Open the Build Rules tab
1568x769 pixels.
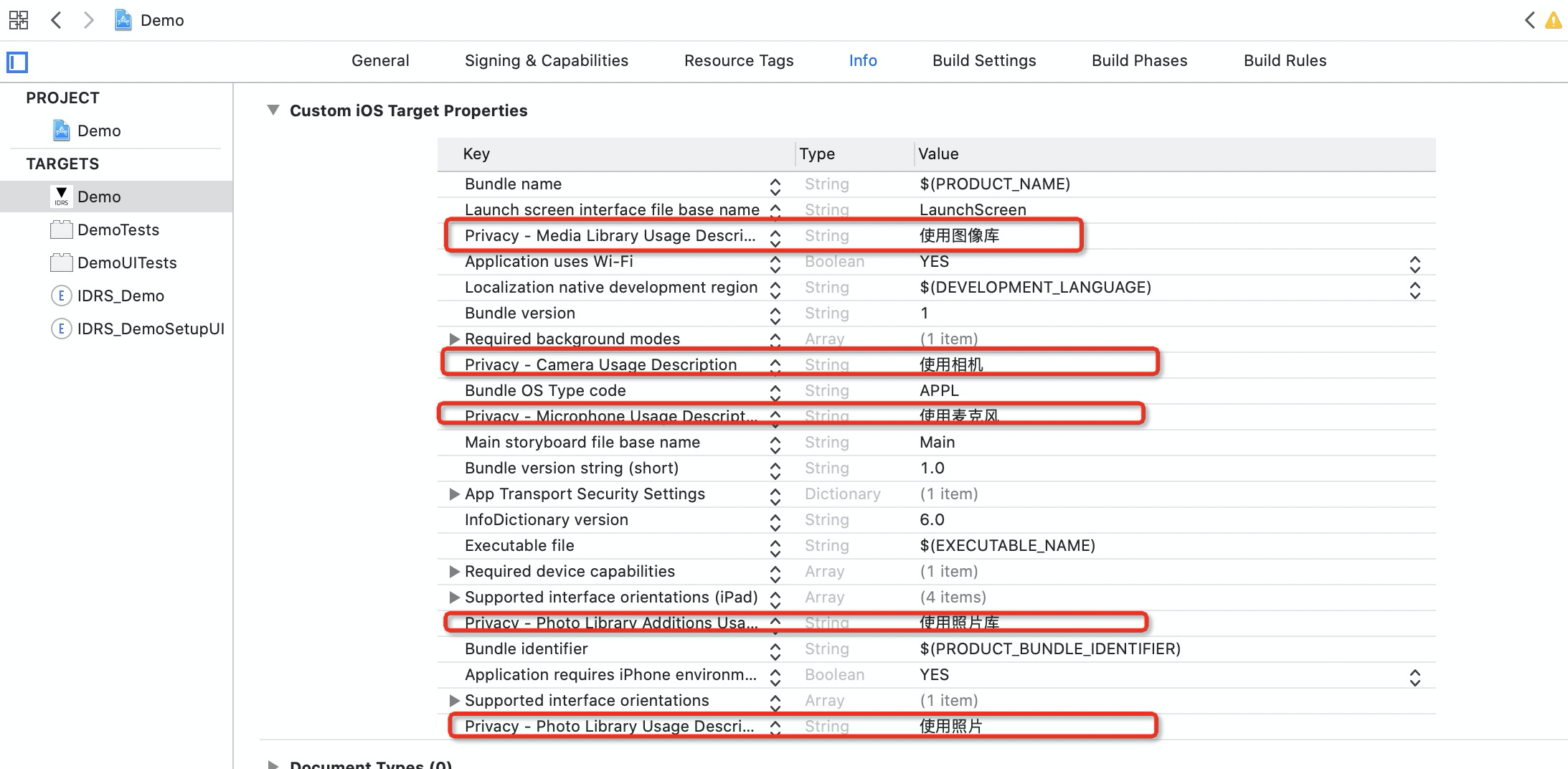(x=1285, y=61)
